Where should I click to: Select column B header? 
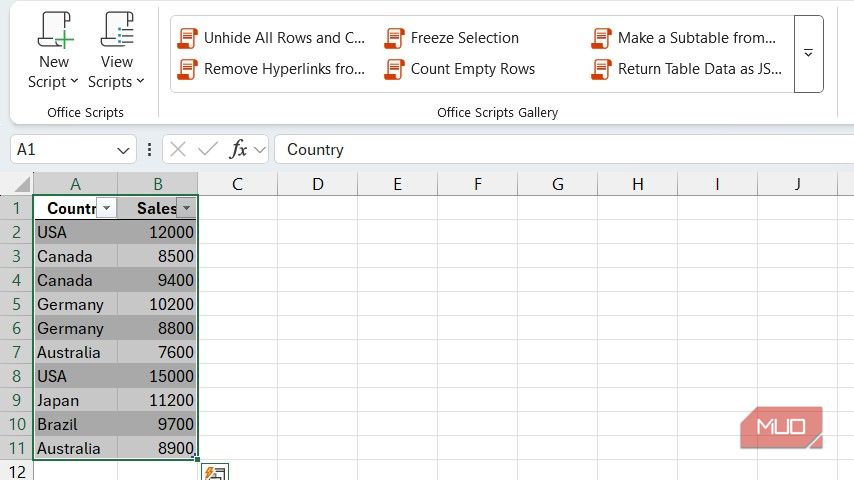(157, 184)
